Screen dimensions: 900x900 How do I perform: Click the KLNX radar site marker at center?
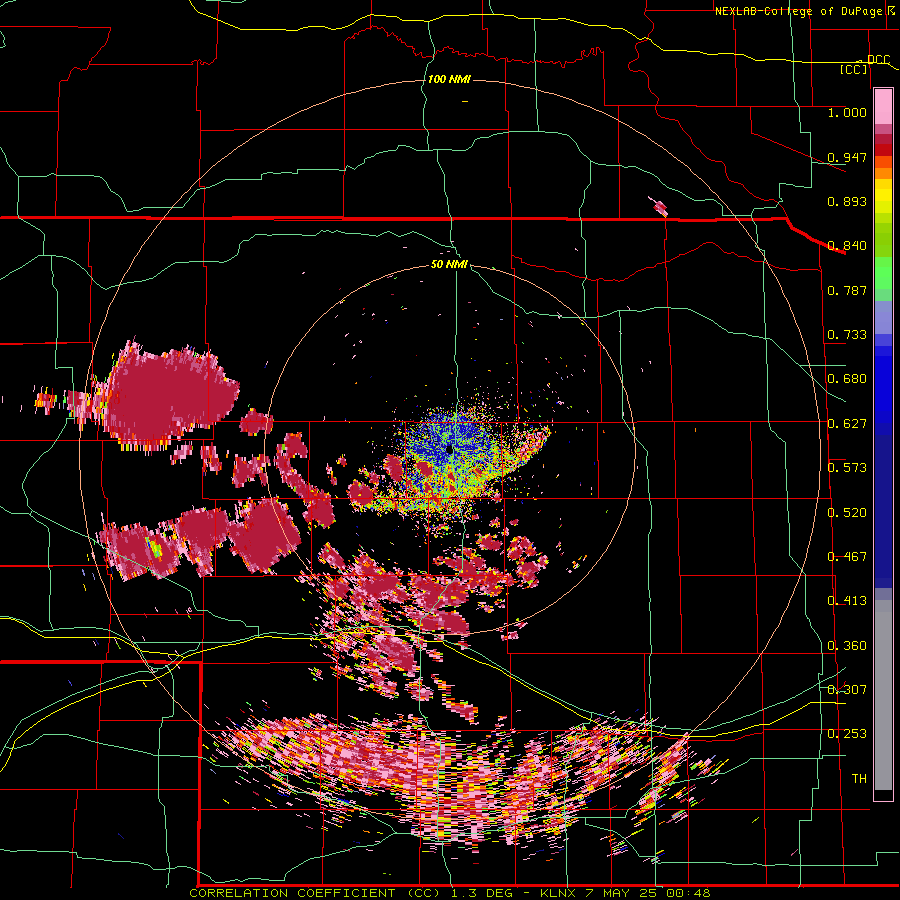click(449, 449)
